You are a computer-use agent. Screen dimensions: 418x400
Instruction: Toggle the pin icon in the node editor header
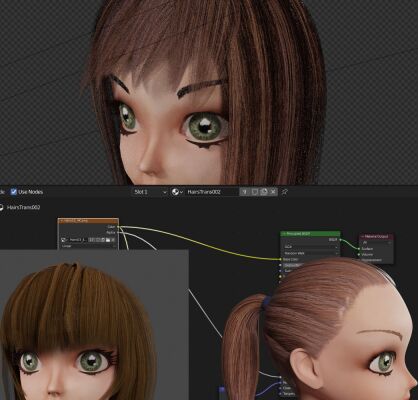(285, 192)
